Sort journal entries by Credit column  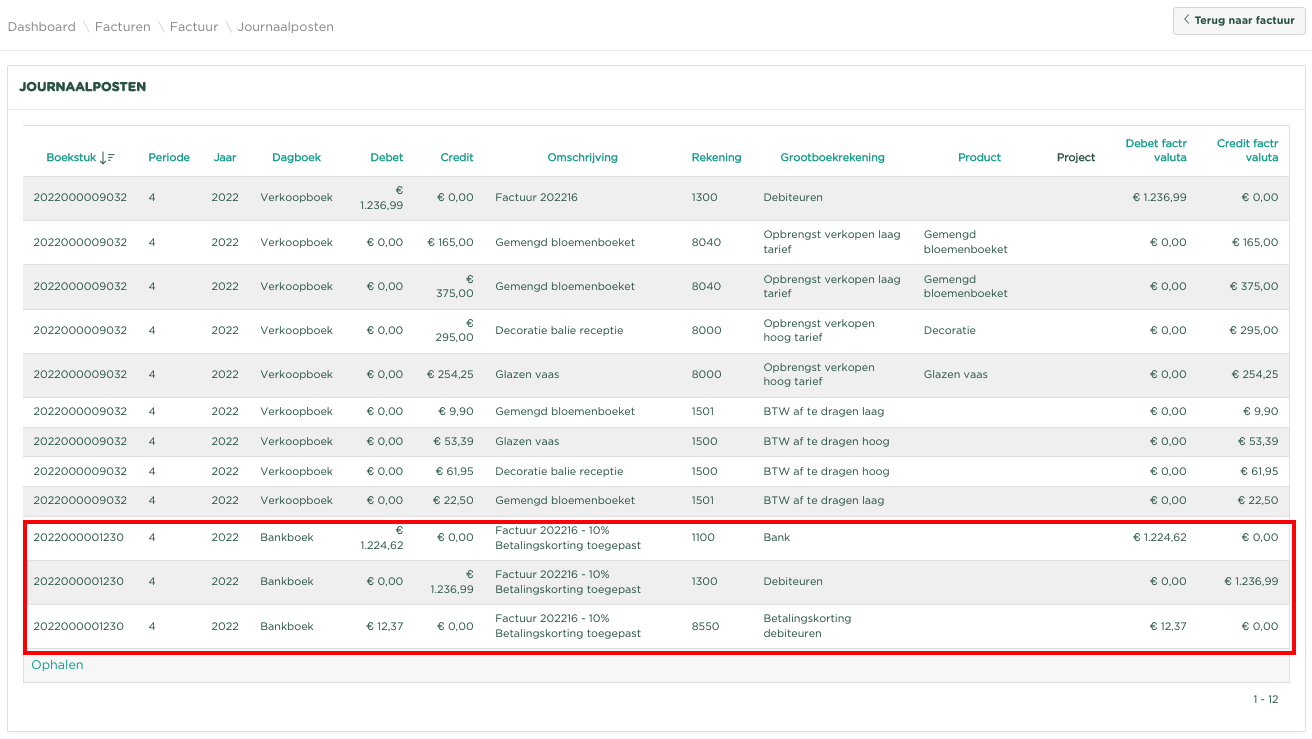click(456, 157)
